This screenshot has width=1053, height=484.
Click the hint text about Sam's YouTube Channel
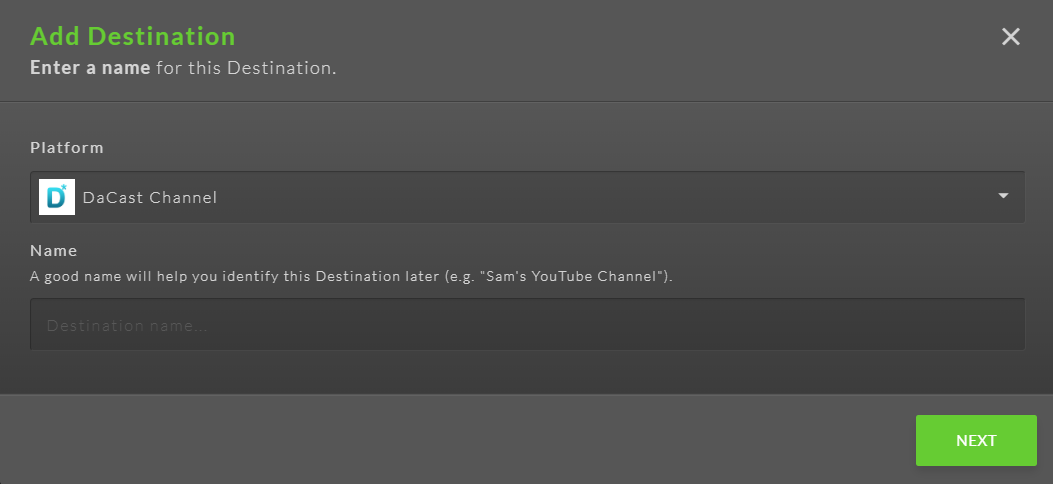(x=351, y=276)
